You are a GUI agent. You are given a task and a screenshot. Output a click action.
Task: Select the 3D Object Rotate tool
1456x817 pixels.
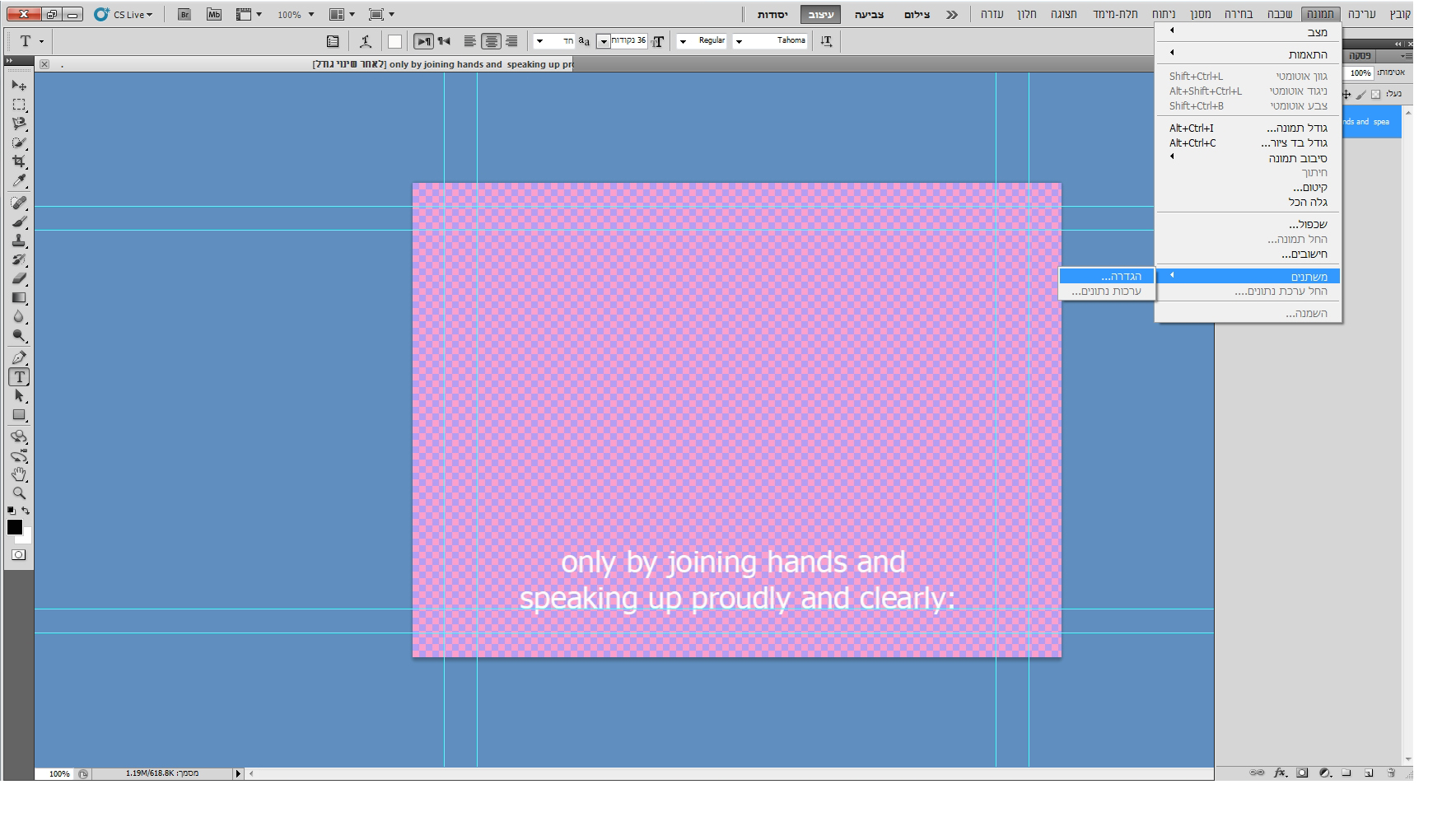[x=19, y=437]
